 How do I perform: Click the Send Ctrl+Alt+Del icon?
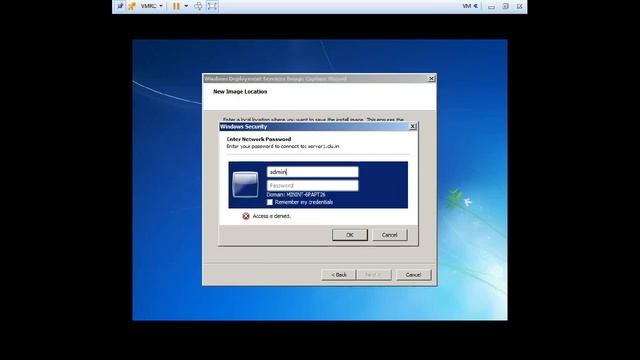point(198,6)
